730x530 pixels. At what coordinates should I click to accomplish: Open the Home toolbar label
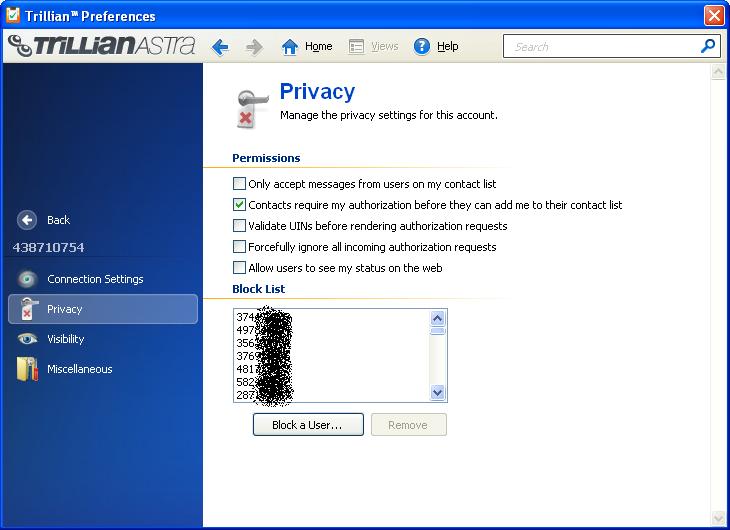[318, 46]
